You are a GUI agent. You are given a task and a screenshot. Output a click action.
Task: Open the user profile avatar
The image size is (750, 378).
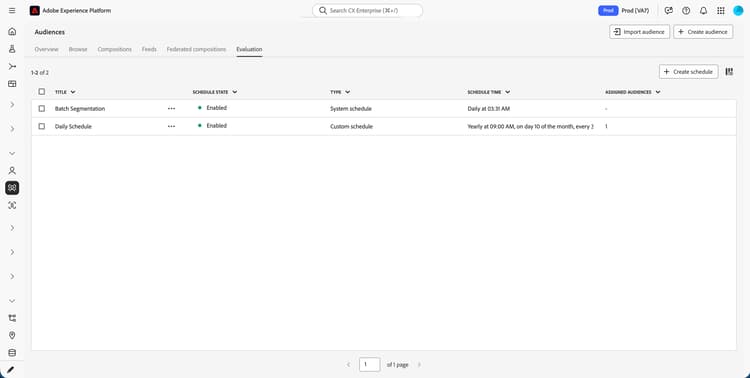click(x=738, y=11)
